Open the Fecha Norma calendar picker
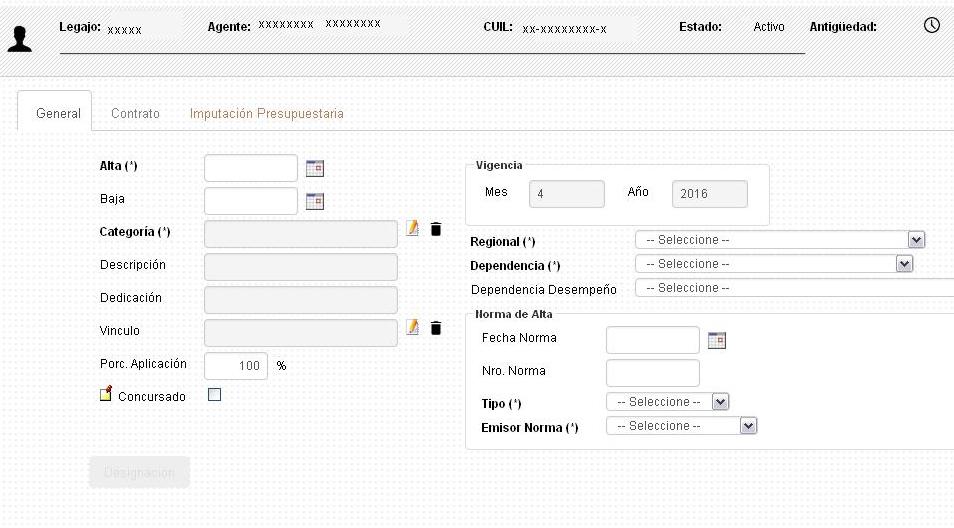Viewport: 954px width, 528px height. tap(716, 340)
